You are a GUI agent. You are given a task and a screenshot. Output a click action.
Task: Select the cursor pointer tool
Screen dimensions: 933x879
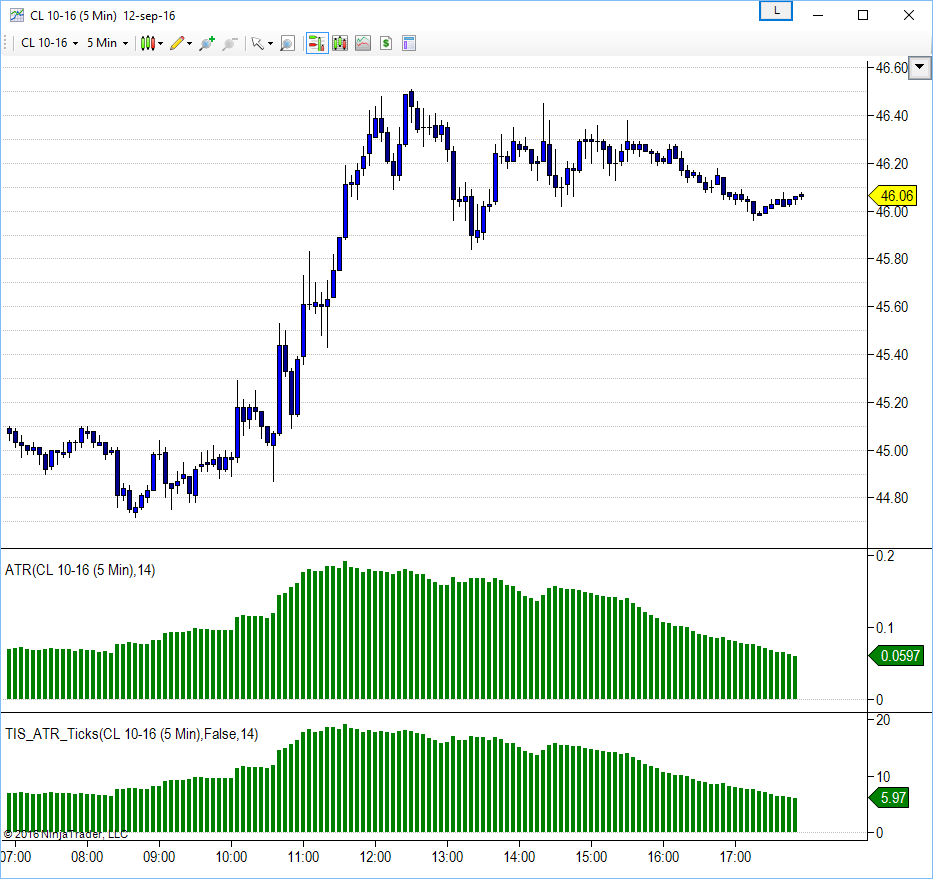(x=258, y=43)
